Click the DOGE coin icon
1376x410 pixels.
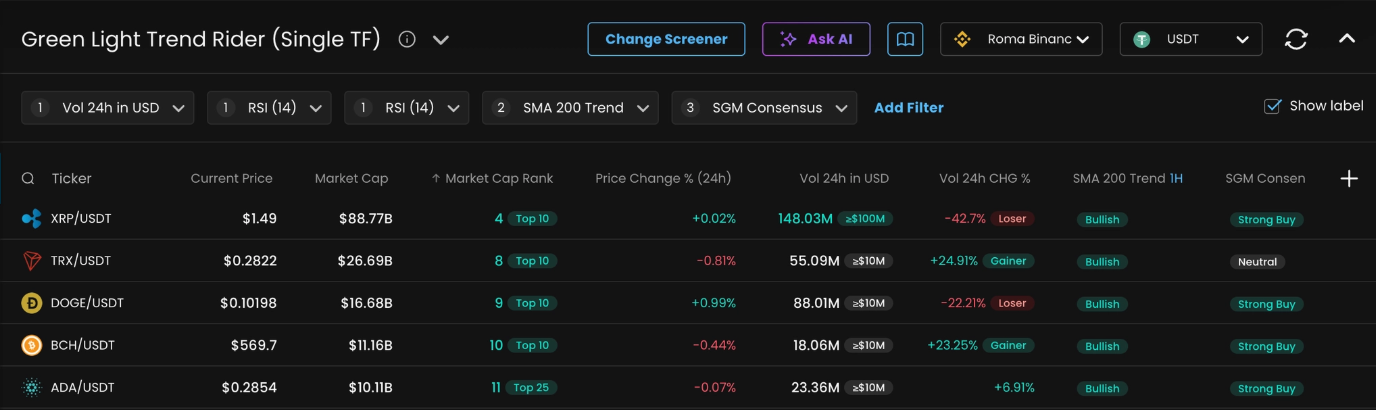tap(32, 303)
